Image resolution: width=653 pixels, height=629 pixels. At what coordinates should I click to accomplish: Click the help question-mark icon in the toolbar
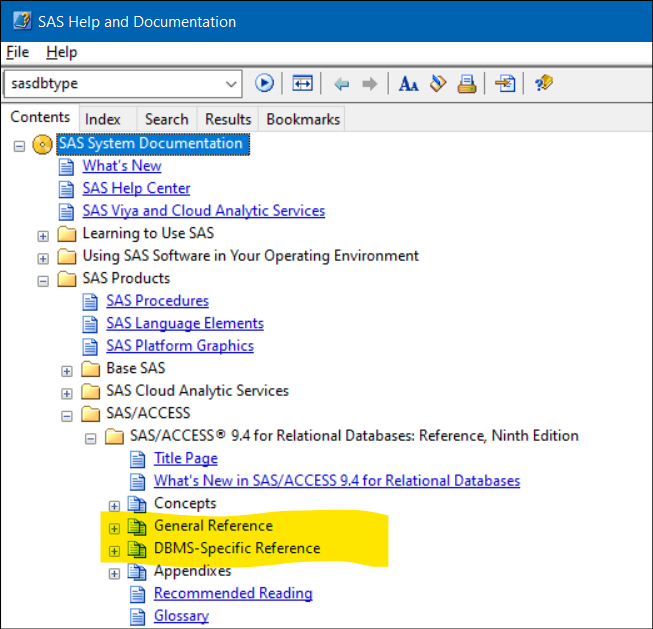544,83
